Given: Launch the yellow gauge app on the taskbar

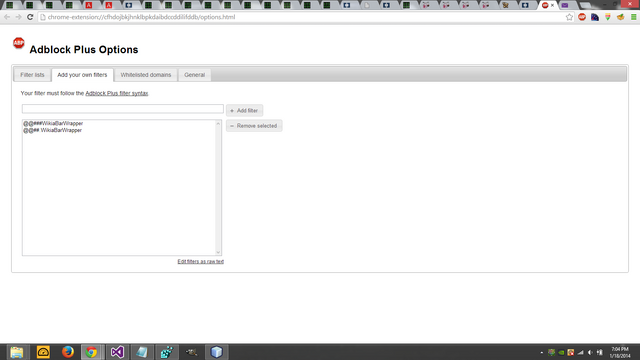Looking at the screenshot, I should click(43, 352).
